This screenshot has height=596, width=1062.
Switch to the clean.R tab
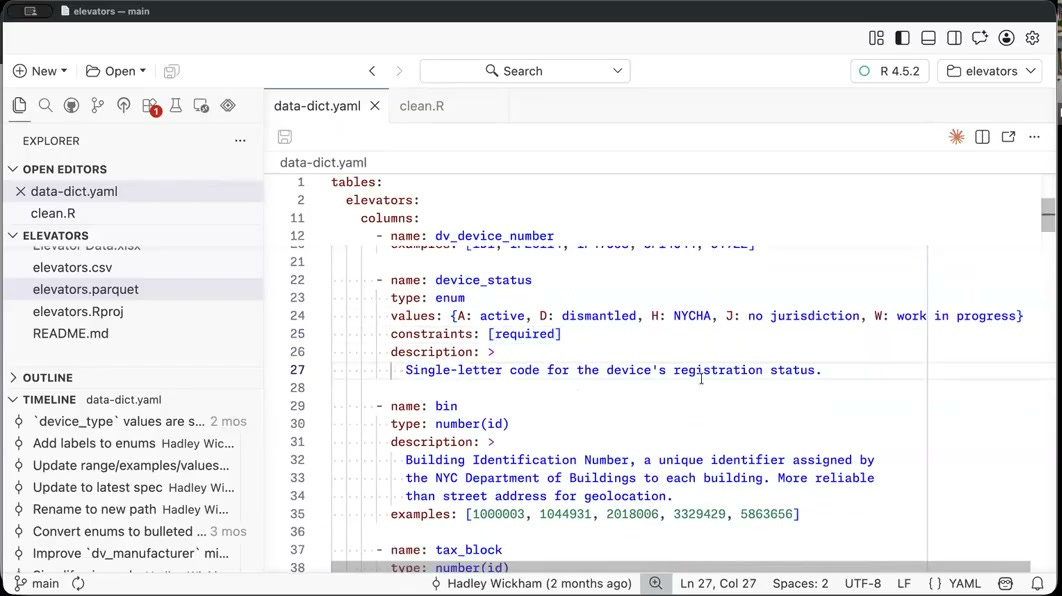pos(421,106)
